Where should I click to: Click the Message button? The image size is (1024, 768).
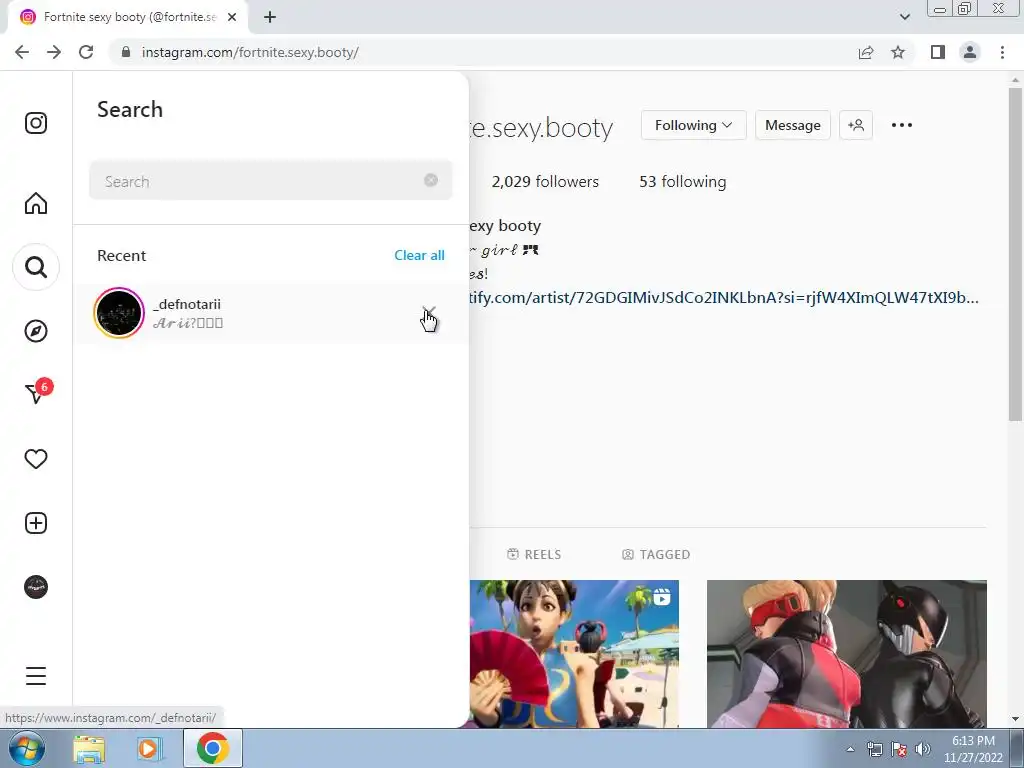[x=792, y=125]
